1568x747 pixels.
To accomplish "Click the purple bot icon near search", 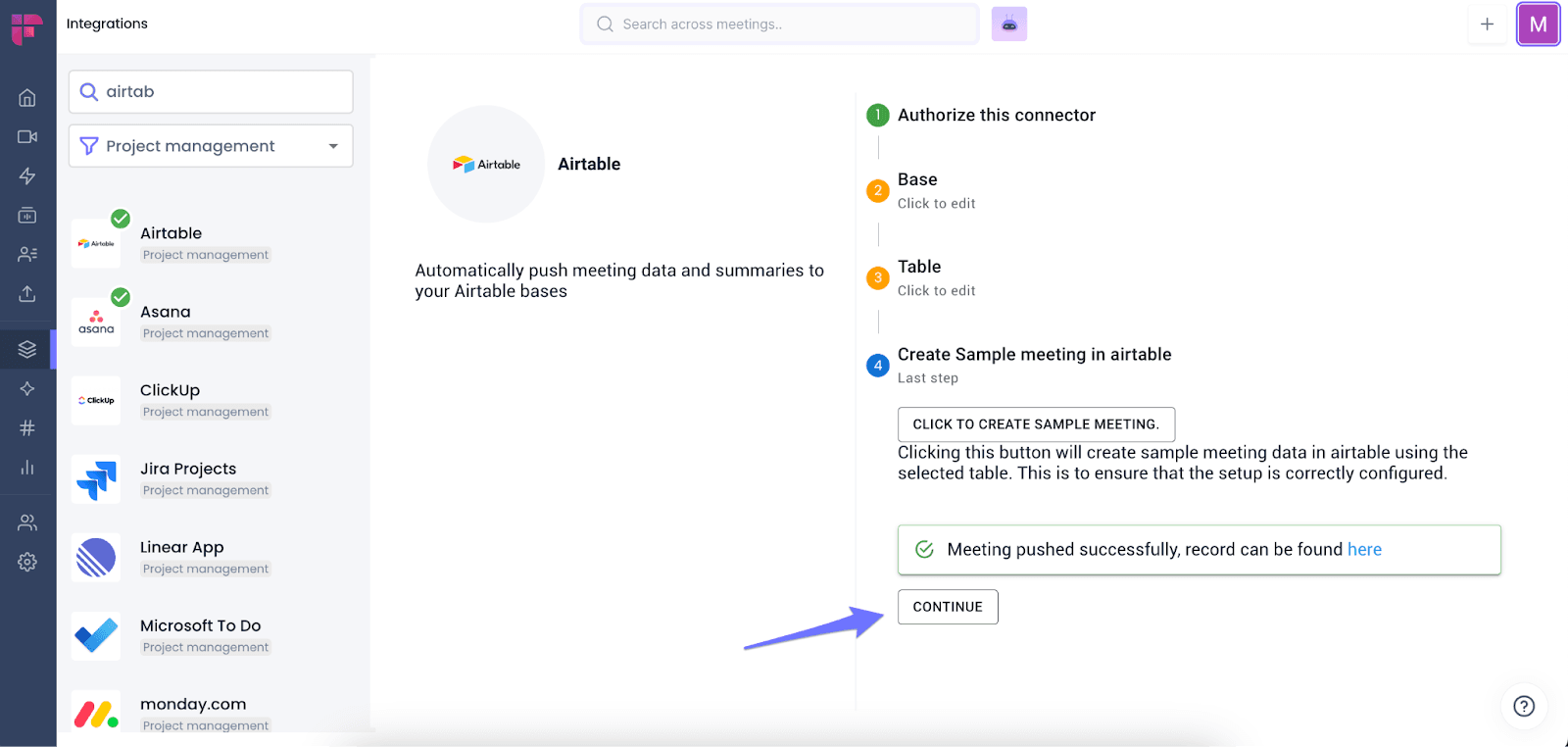I will (1009, 24).
